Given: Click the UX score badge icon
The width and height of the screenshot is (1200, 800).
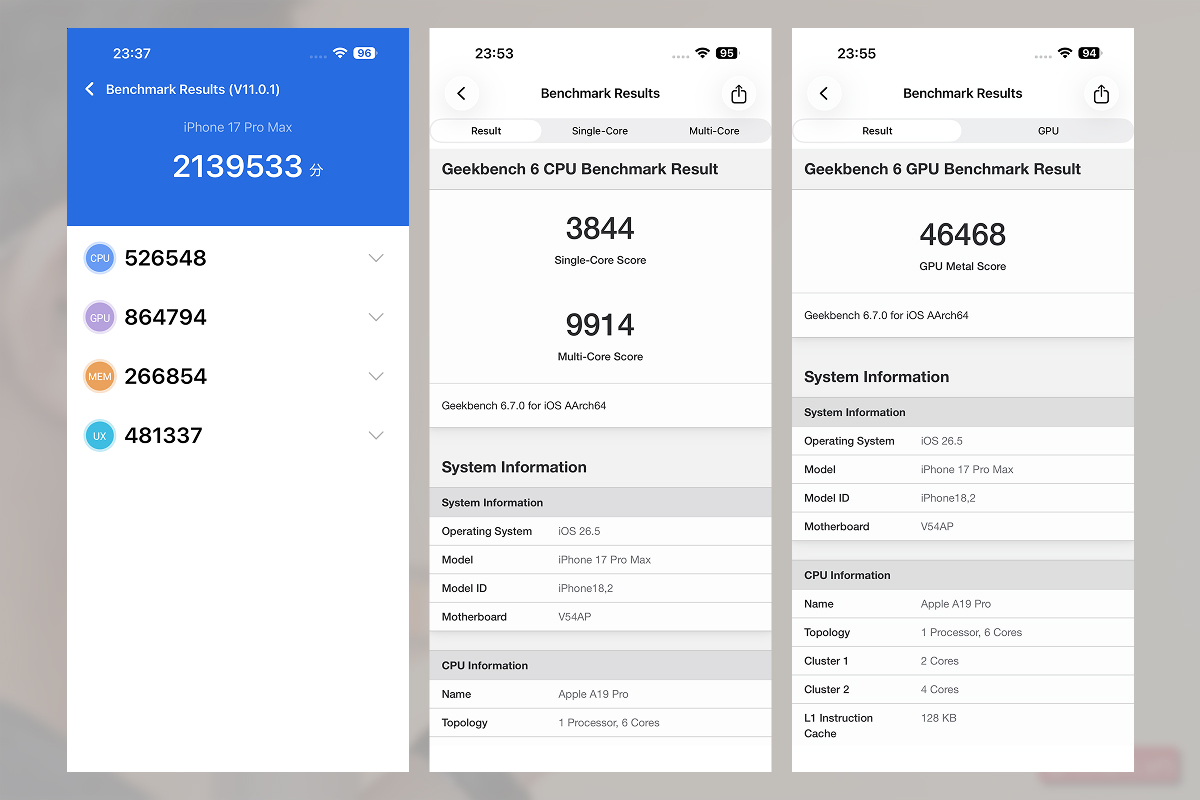Looking at the screenshot, I should [x=100, y=435].
